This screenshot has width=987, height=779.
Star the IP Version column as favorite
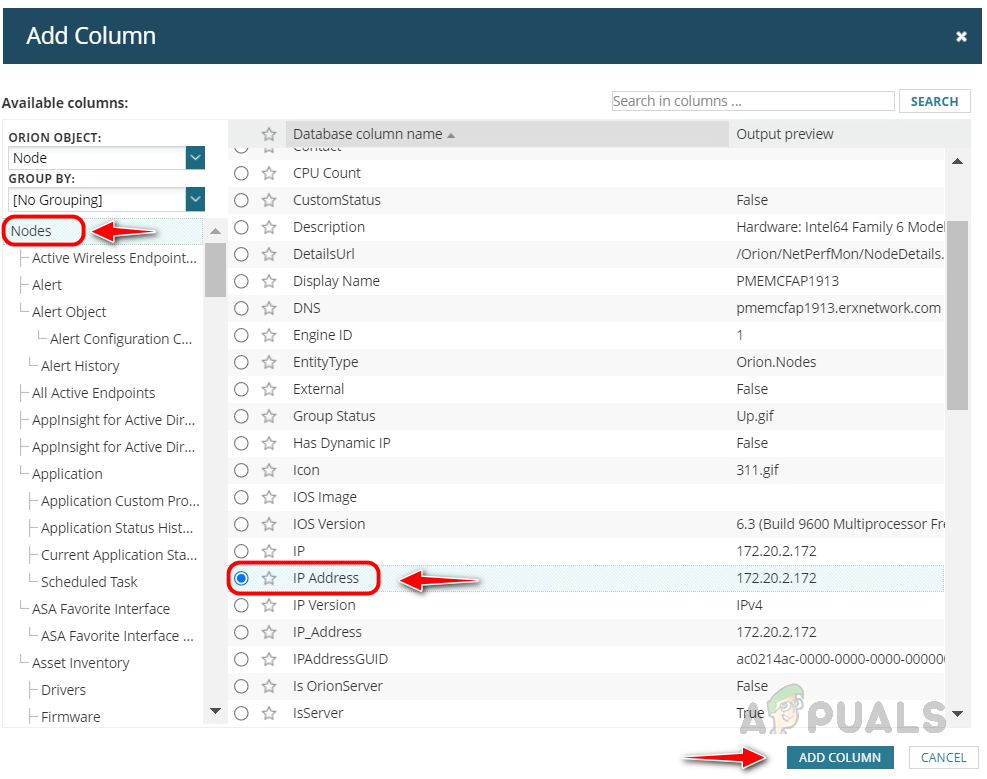click(x=269, y=605)
